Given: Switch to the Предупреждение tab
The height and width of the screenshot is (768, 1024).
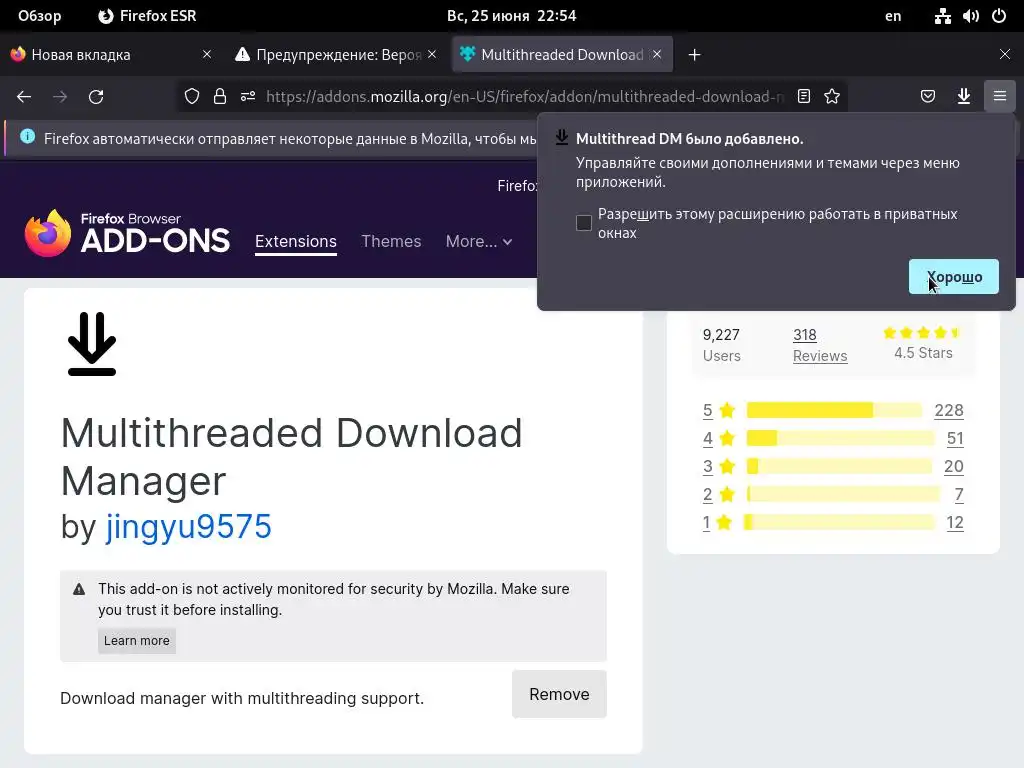Looking at the screenshot, I should [336, 55].
